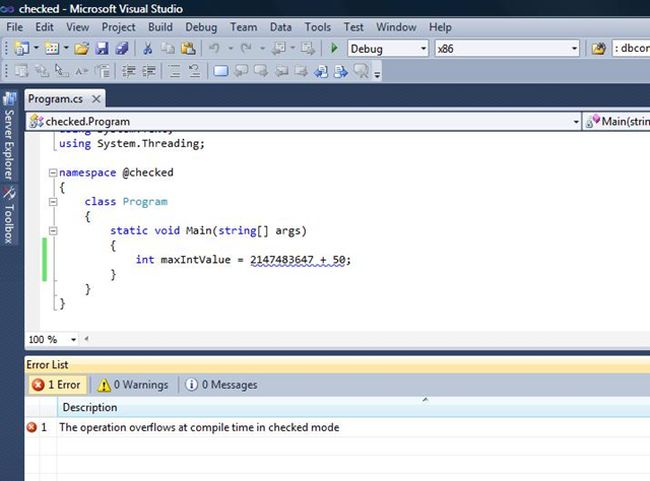Click the underlined 2147483647 + 50 expression
Image resolution: width=650 pixels, height=481 pixels.
tap(298, 260)
